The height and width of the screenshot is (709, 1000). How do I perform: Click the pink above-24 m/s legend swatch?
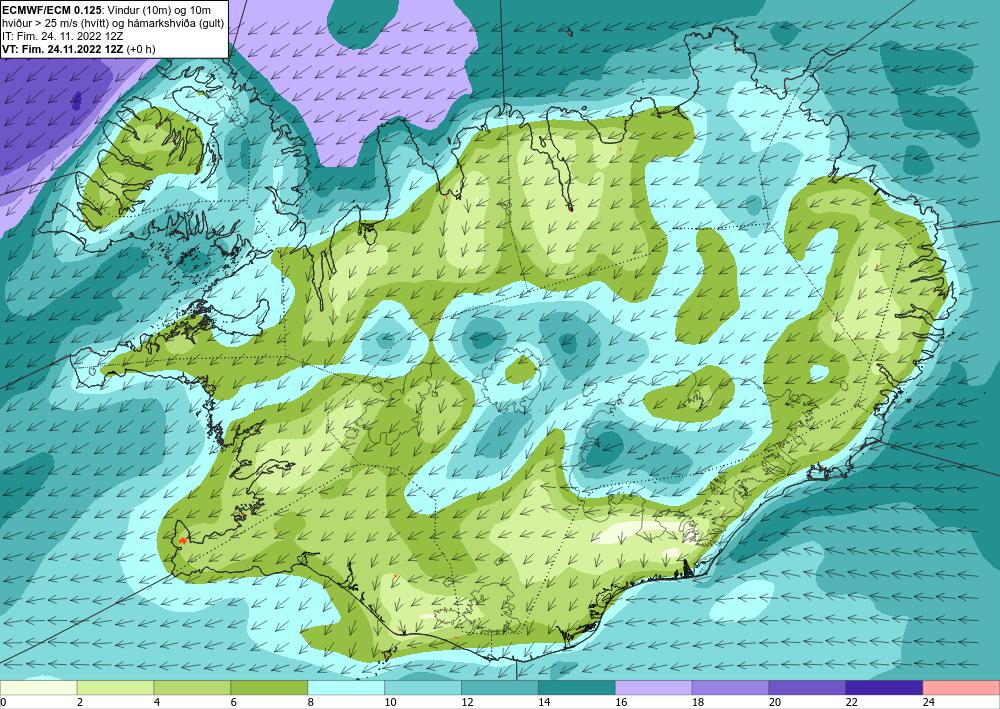[x=961, y=688]
